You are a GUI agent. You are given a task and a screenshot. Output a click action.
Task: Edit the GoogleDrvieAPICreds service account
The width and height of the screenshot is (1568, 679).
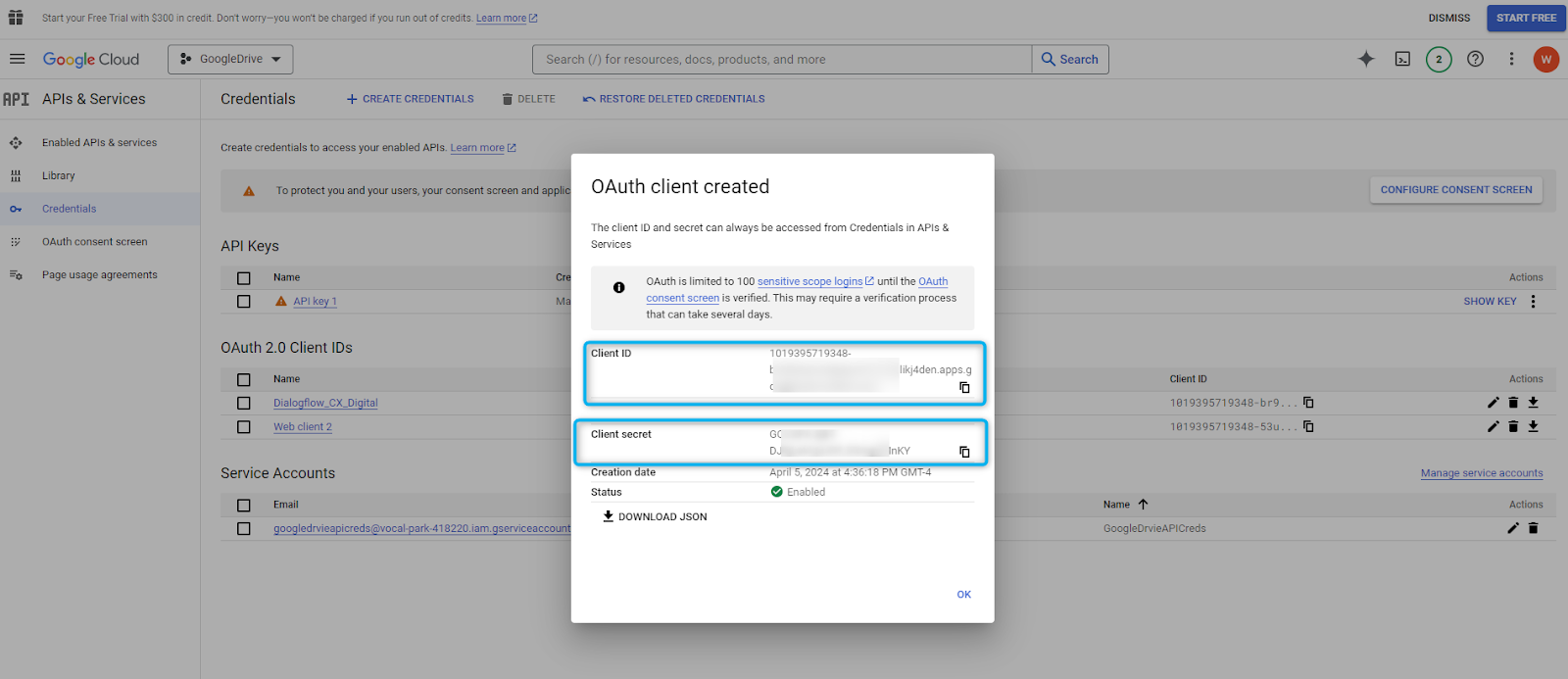[1513, 528]
